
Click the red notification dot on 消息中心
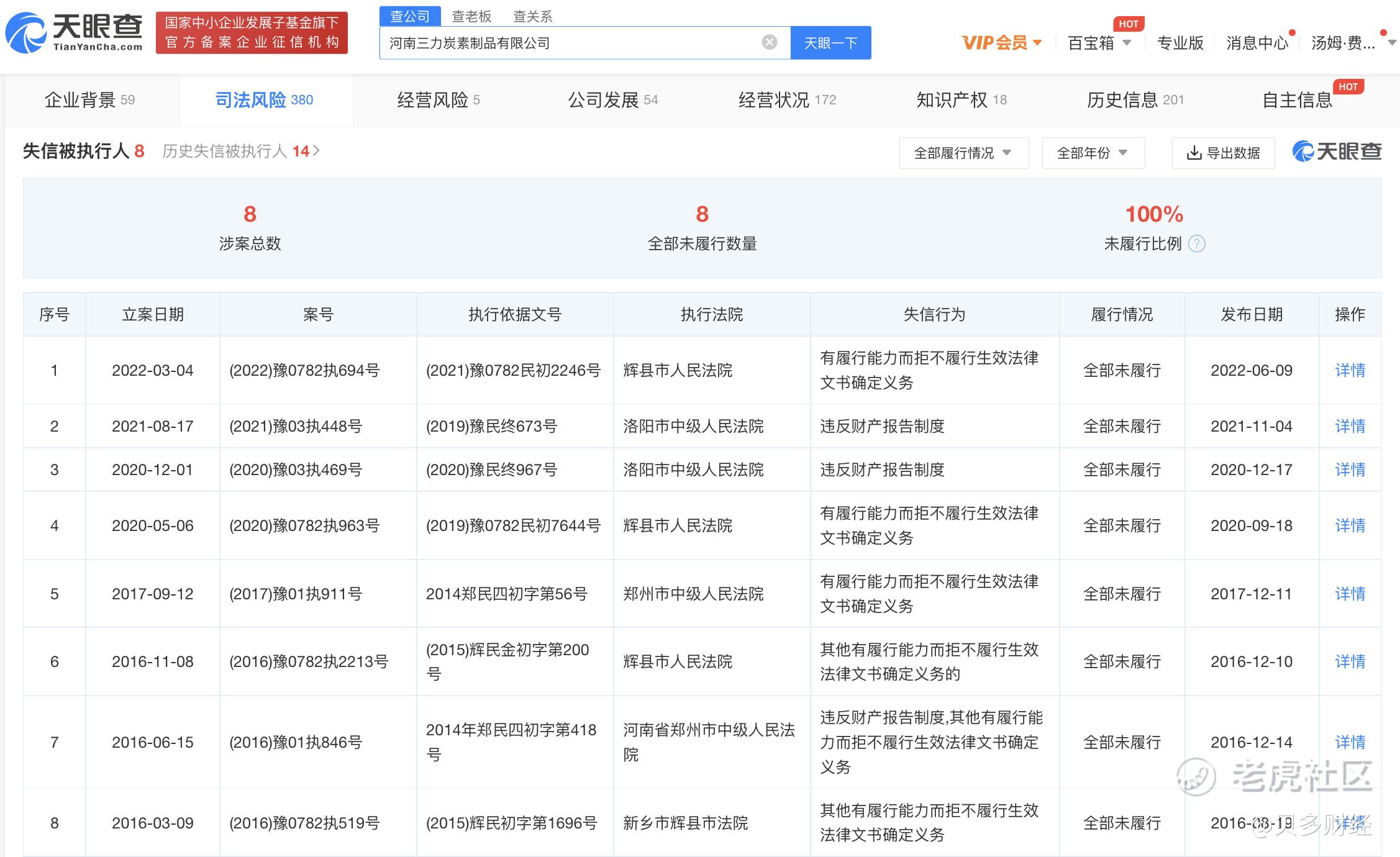pos(1292,32)
